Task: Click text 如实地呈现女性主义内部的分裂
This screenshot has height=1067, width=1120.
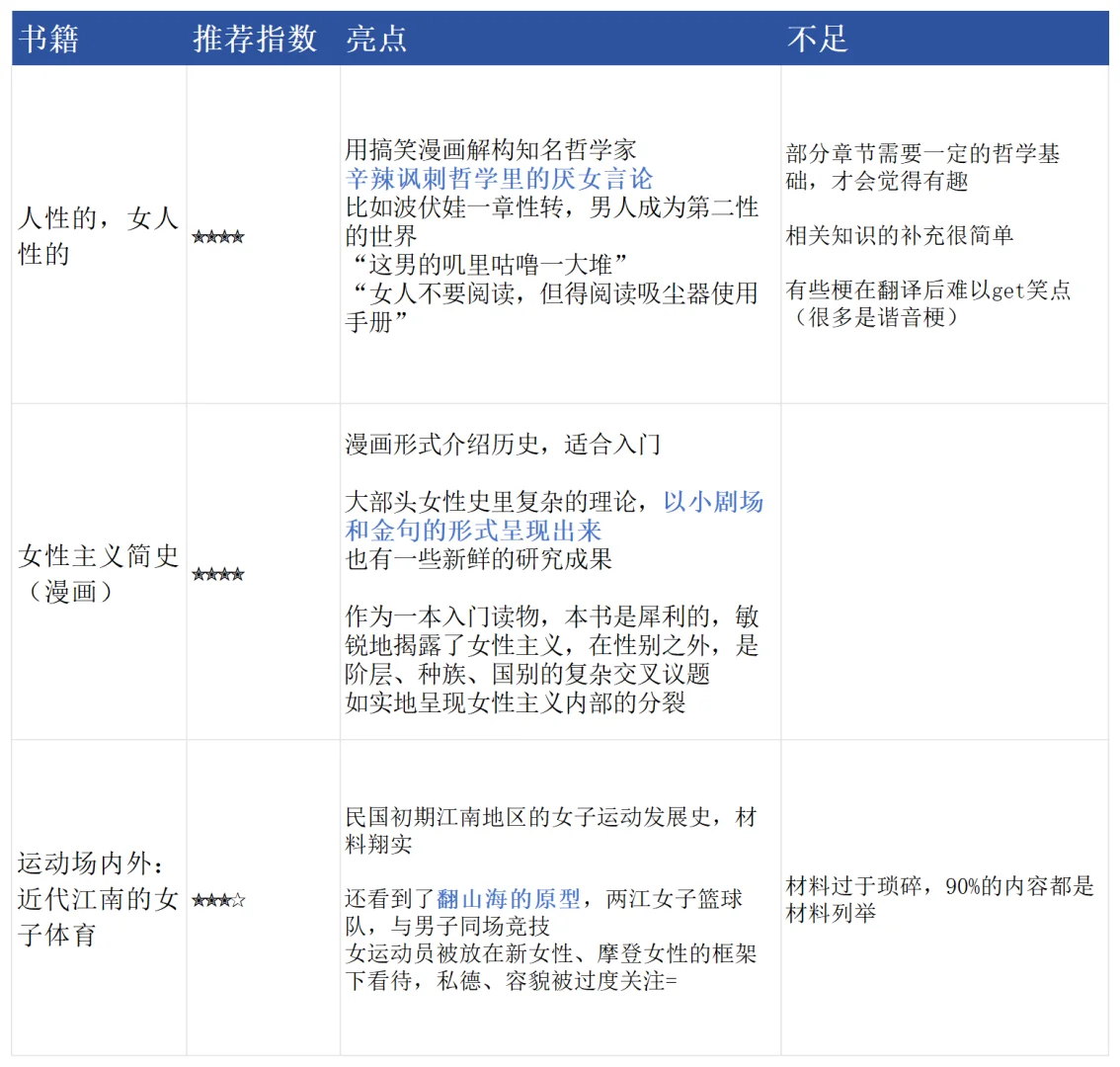Action: click(x=515, y=701)
